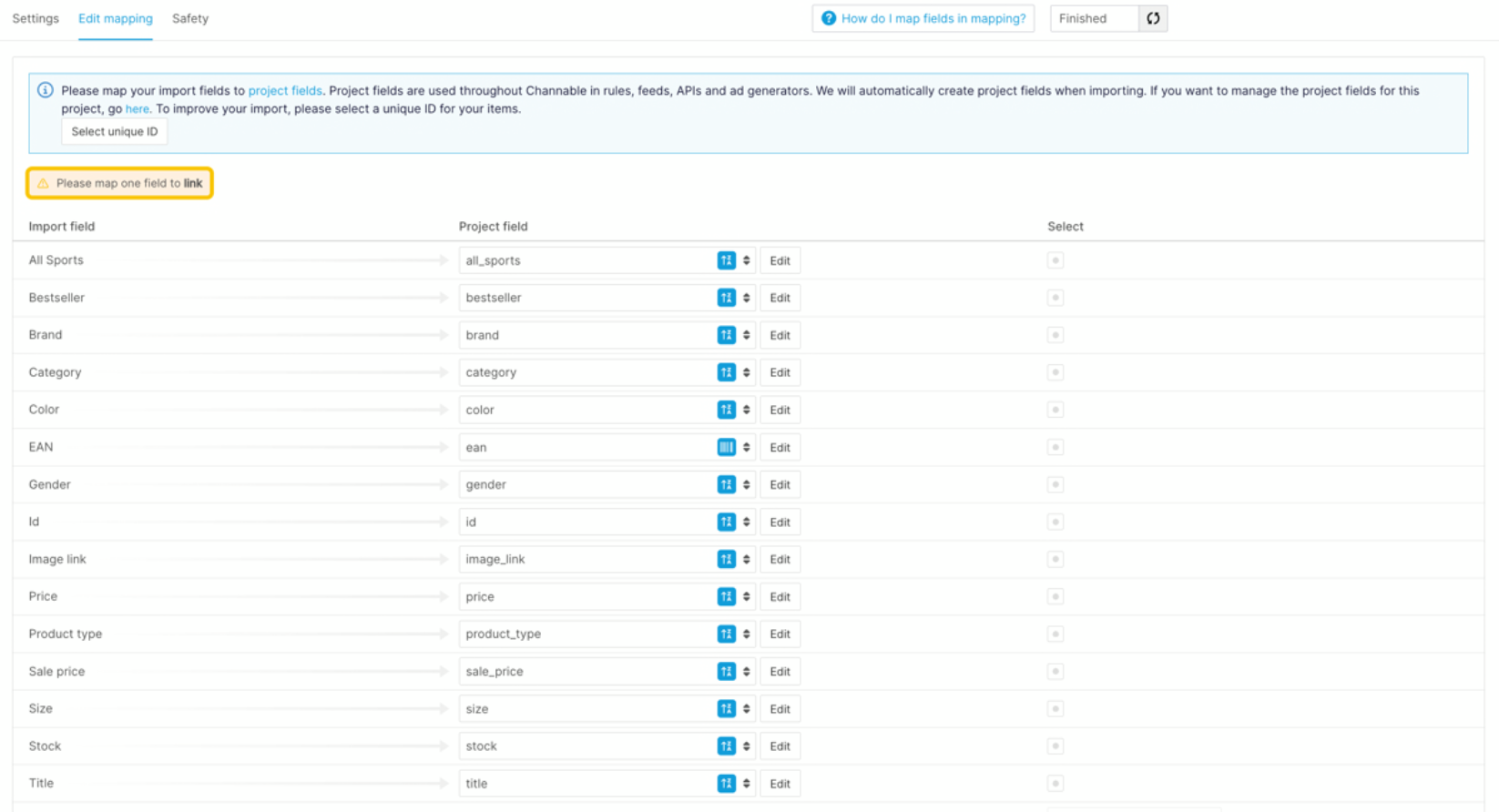Click the text type icon for price
The height and width of the screenshot is (812, 1499).
point(726,596)
